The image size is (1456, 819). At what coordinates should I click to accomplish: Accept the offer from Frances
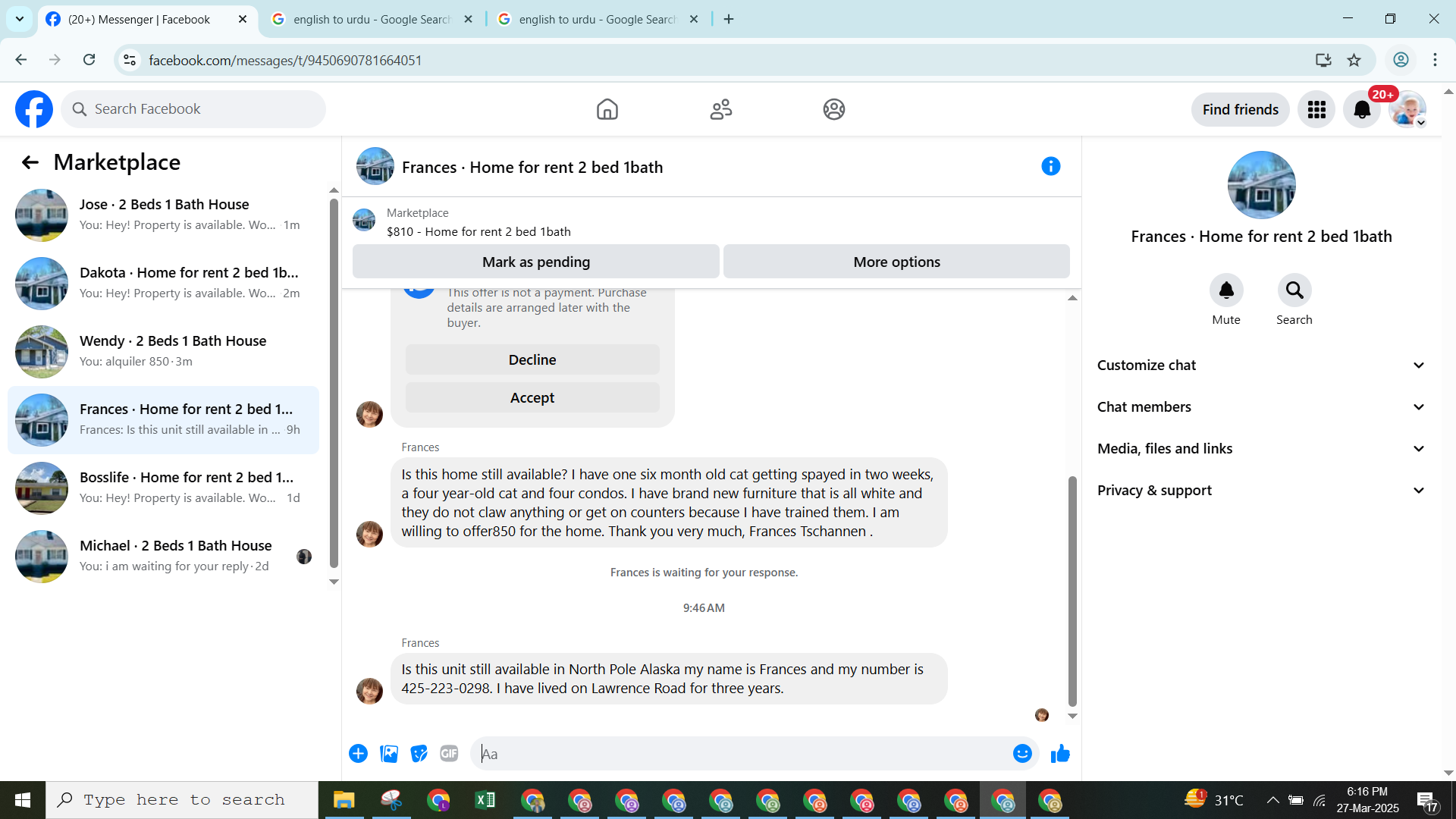click(x=532, y=397)
